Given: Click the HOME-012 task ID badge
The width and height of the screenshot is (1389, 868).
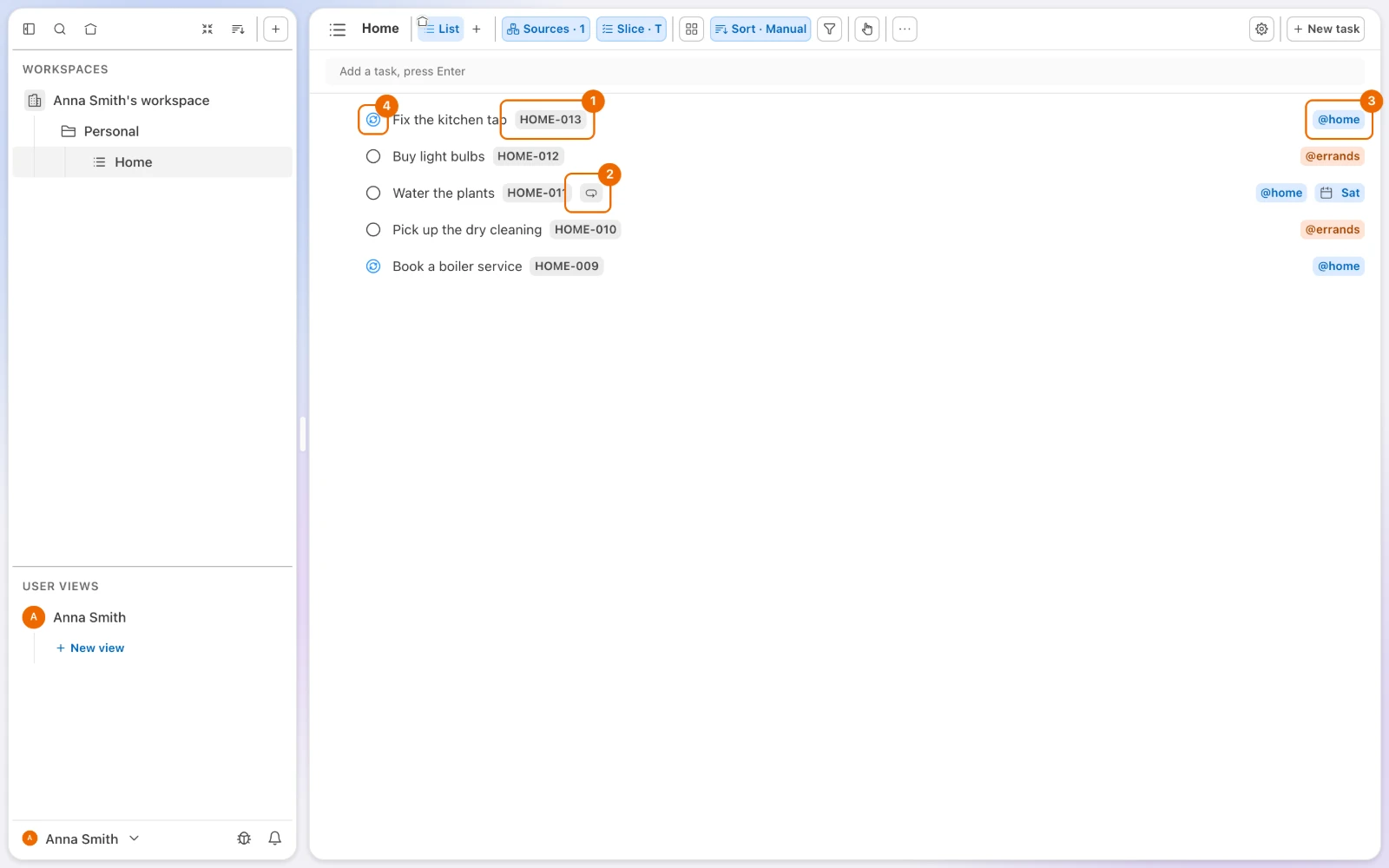Looking at the screenshot, I should (x=529, y=156).
